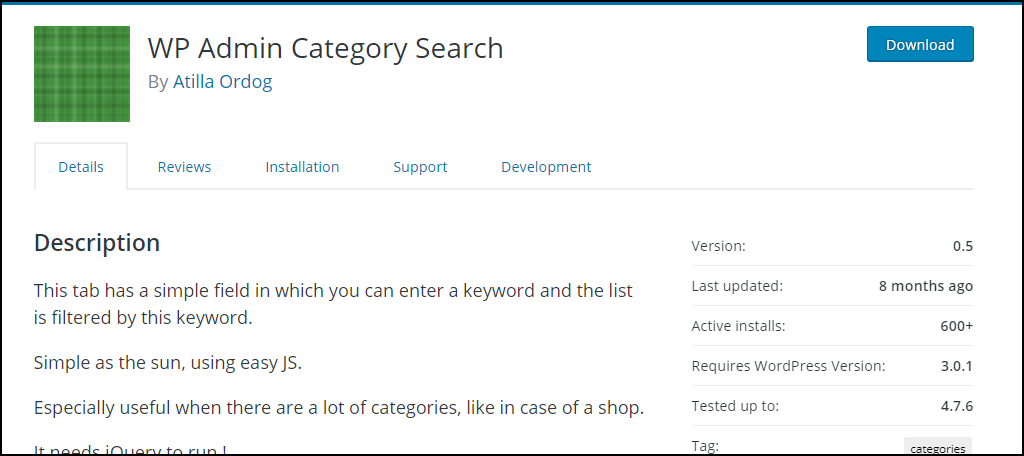1024x456 pixels.
Task: Go to the Support tab
Action: tap(420, 167)
